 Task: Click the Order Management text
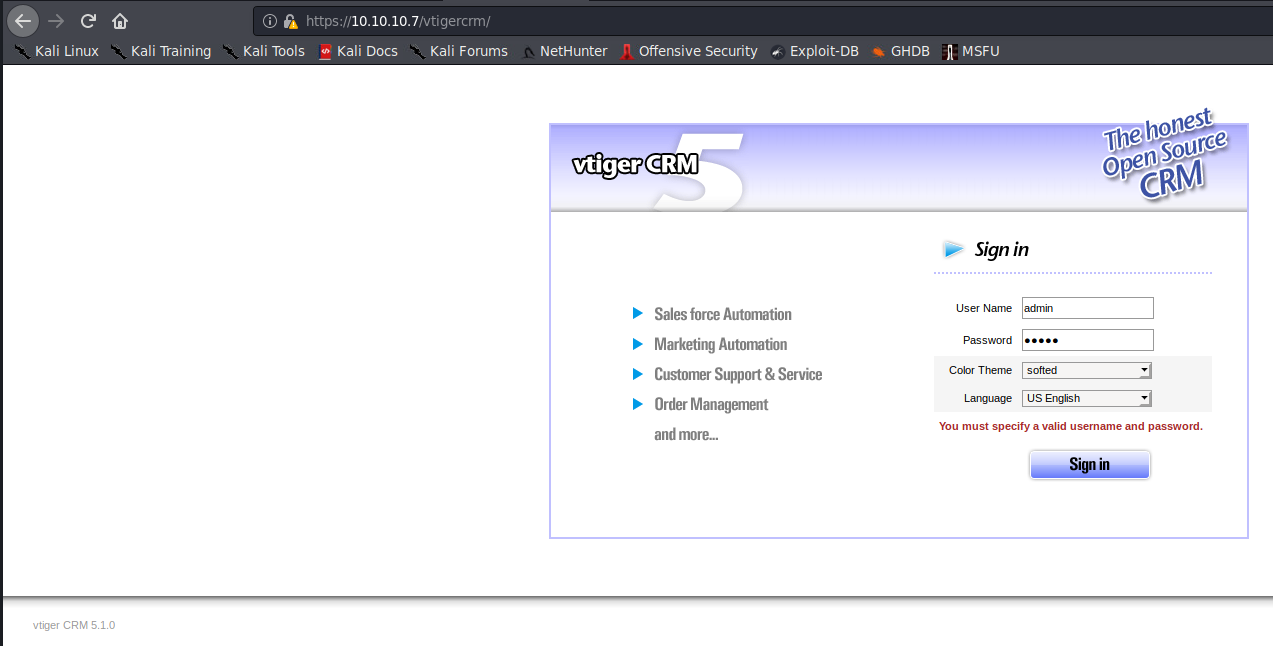tap(711, 404)
